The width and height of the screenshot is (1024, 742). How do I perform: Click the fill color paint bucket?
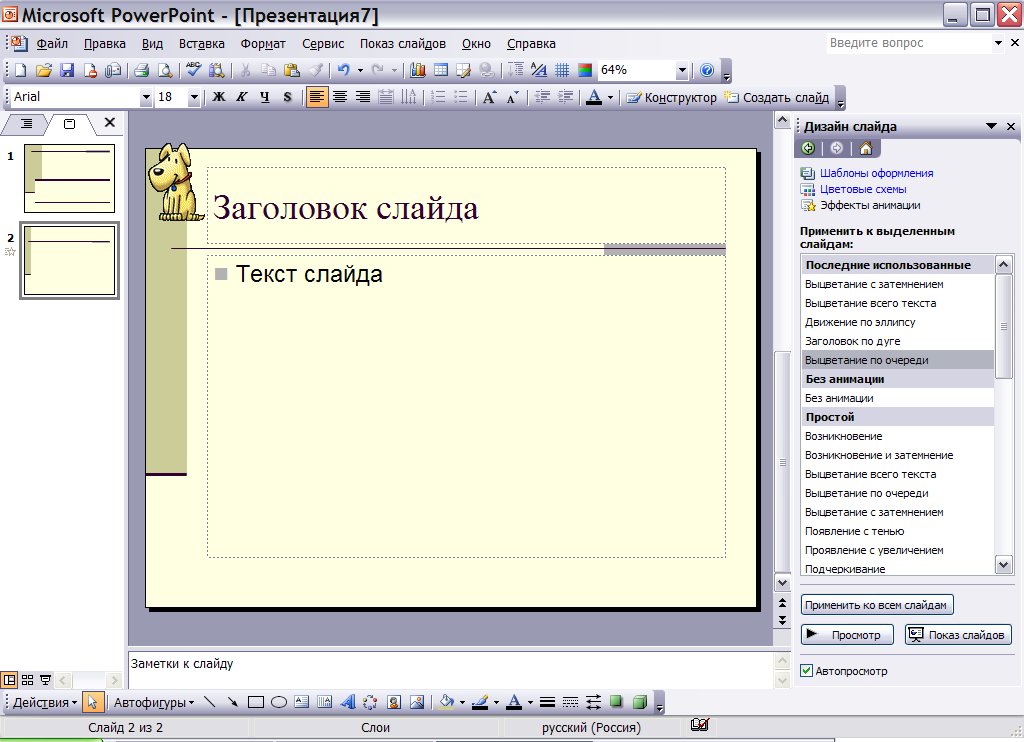tap(447, 702)
